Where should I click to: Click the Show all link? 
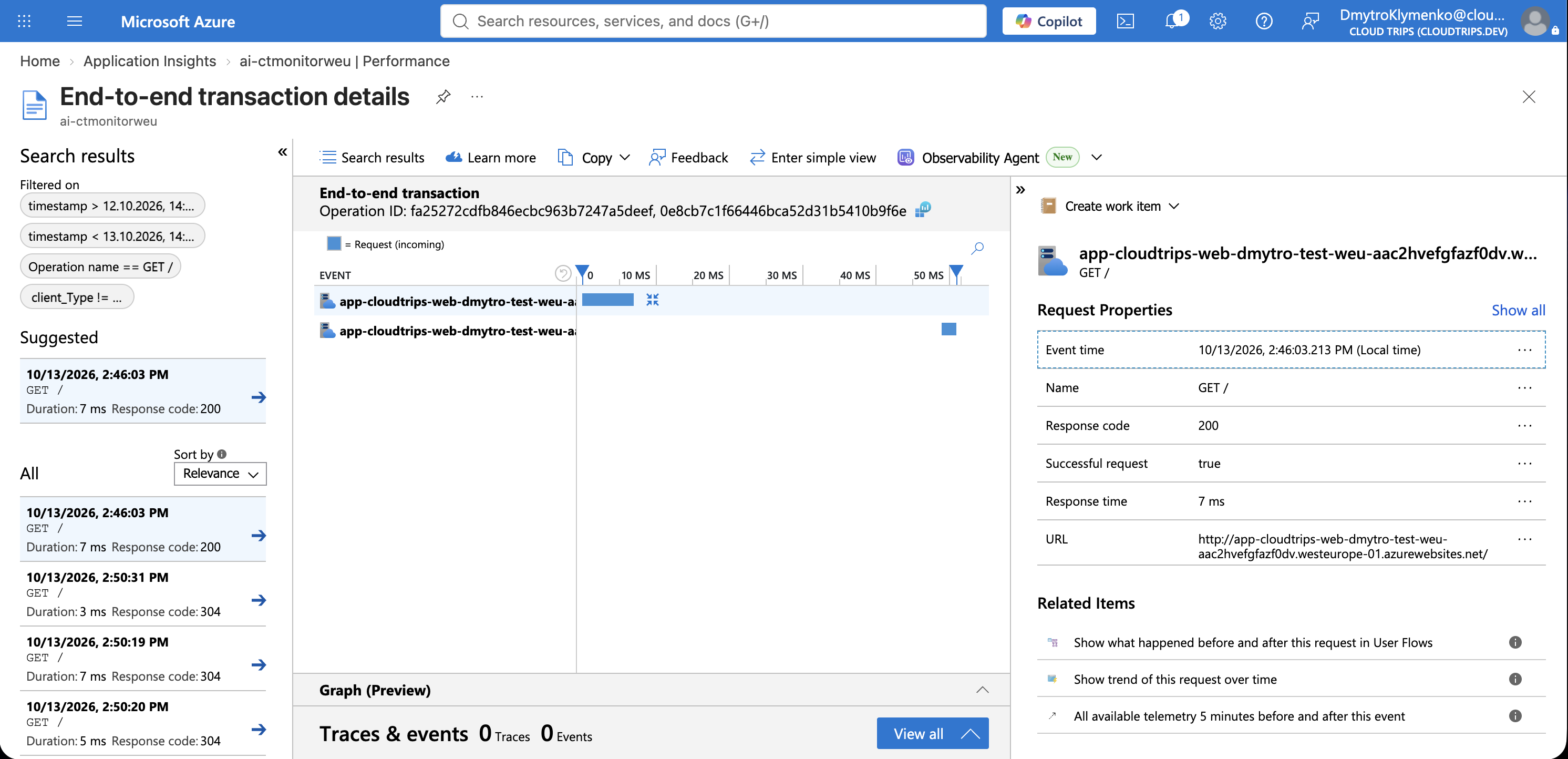click(x=1518, y=310)
